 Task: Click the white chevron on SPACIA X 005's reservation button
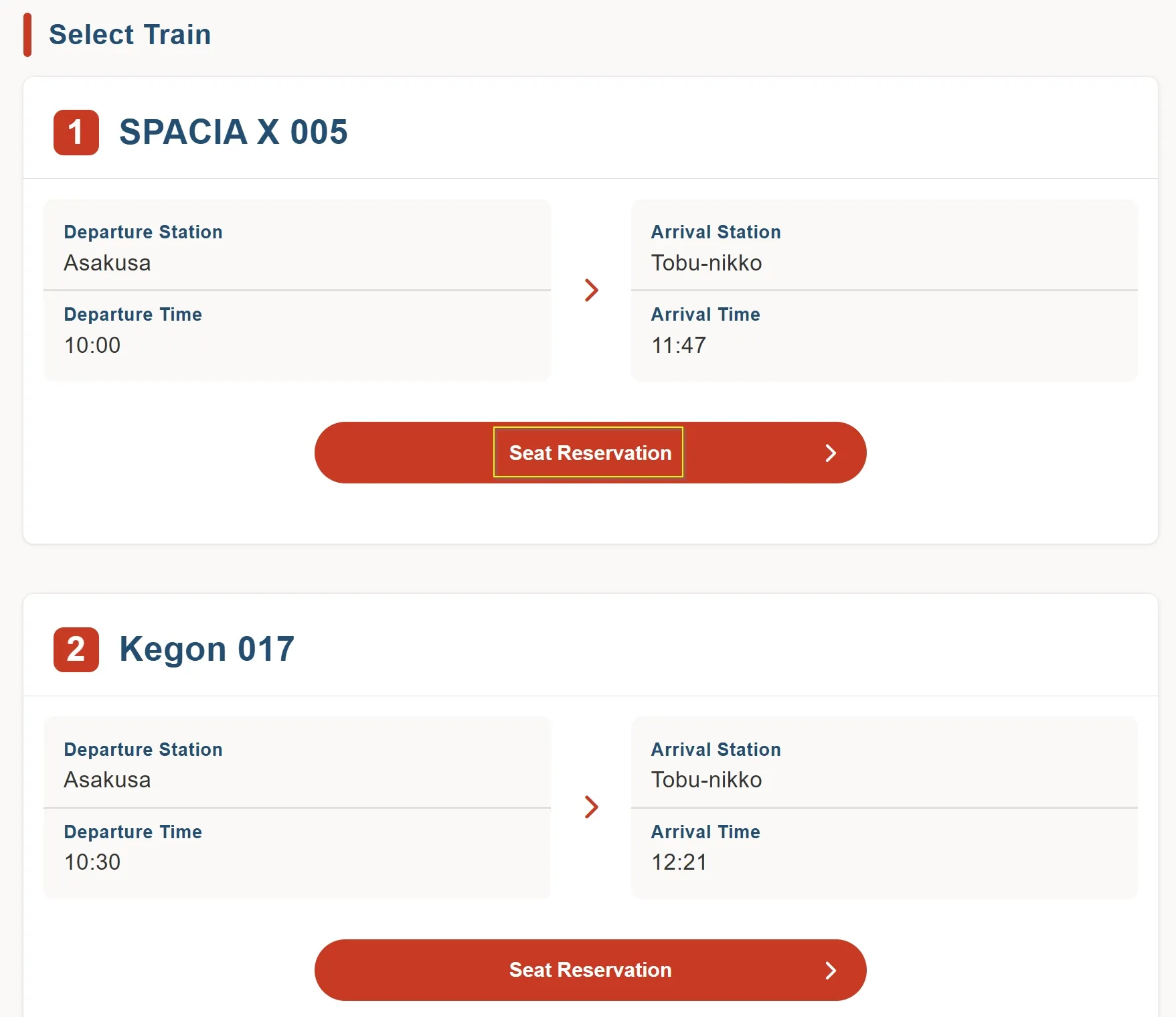pos(831,453)
